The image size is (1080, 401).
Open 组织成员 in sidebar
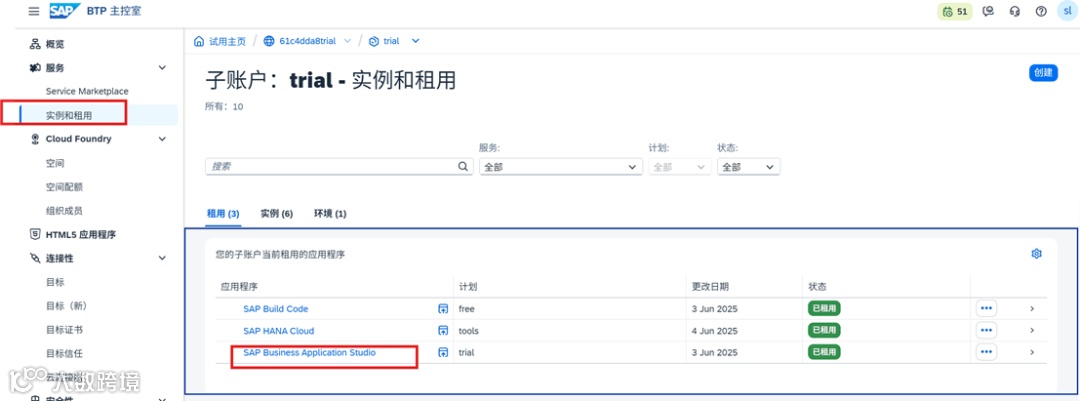64,210
